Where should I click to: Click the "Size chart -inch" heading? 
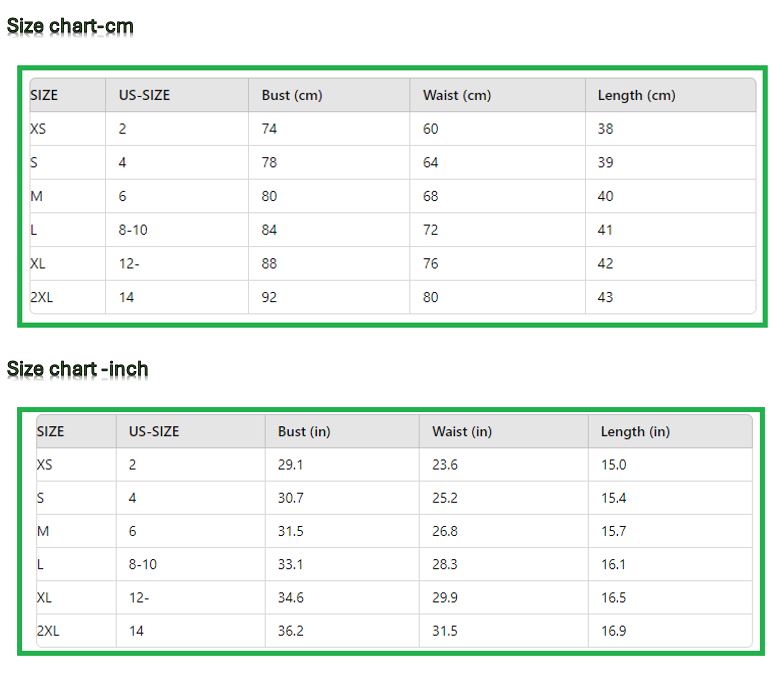[78, 369]
